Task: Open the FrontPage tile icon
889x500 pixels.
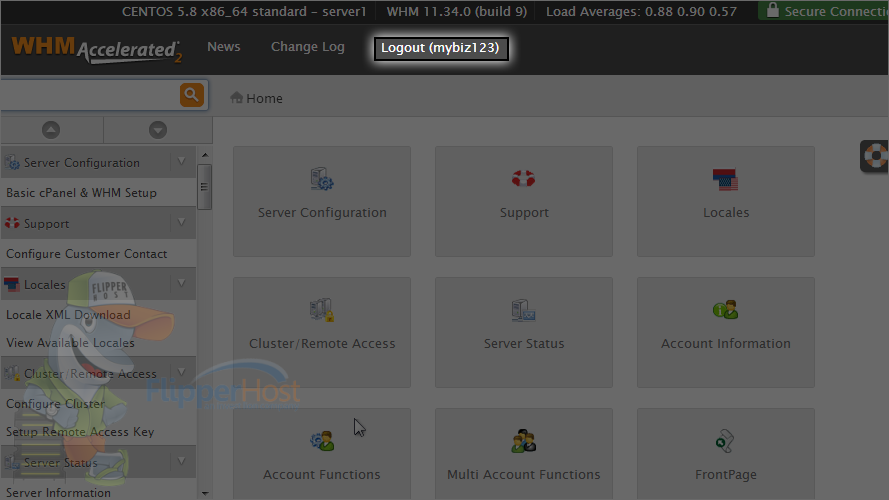Action: click(725, 441)
